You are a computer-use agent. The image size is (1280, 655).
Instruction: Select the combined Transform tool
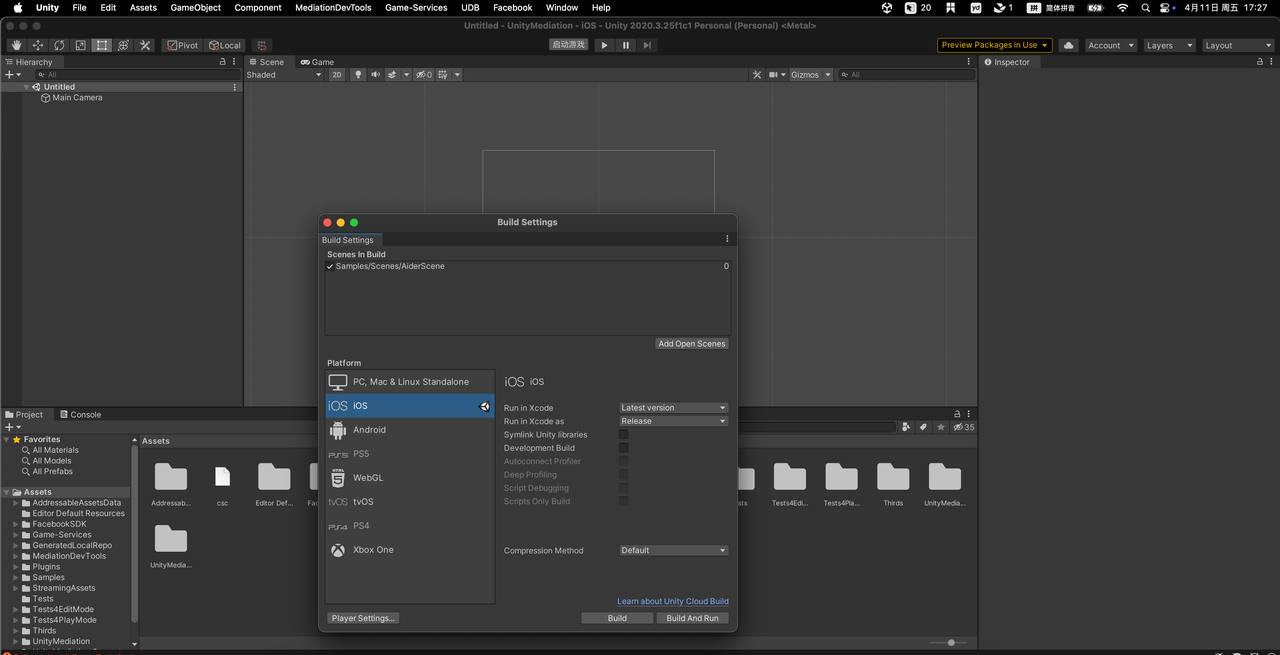click(x=124, y=45)
